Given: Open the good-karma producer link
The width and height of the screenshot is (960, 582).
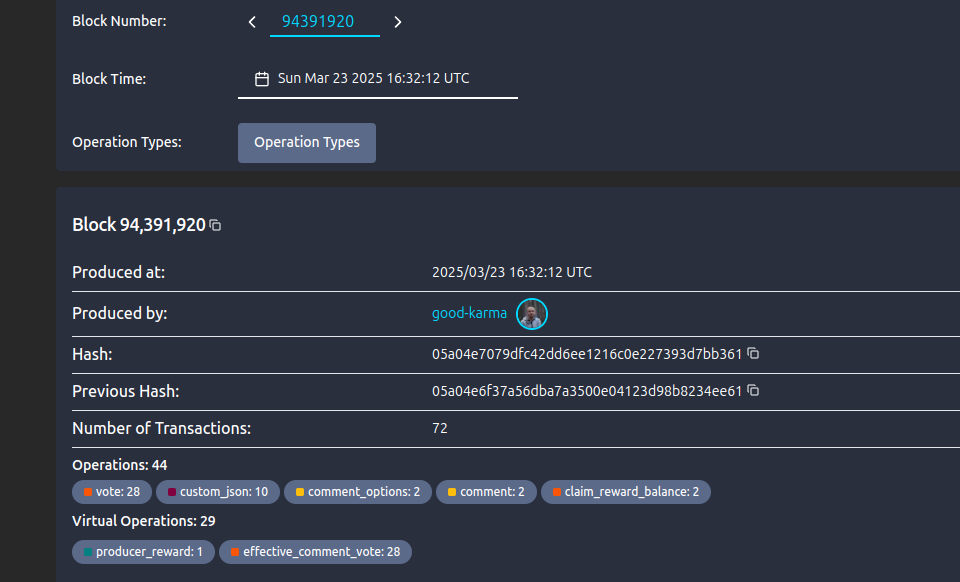Looking at the screenshot, I should [469, 314].
